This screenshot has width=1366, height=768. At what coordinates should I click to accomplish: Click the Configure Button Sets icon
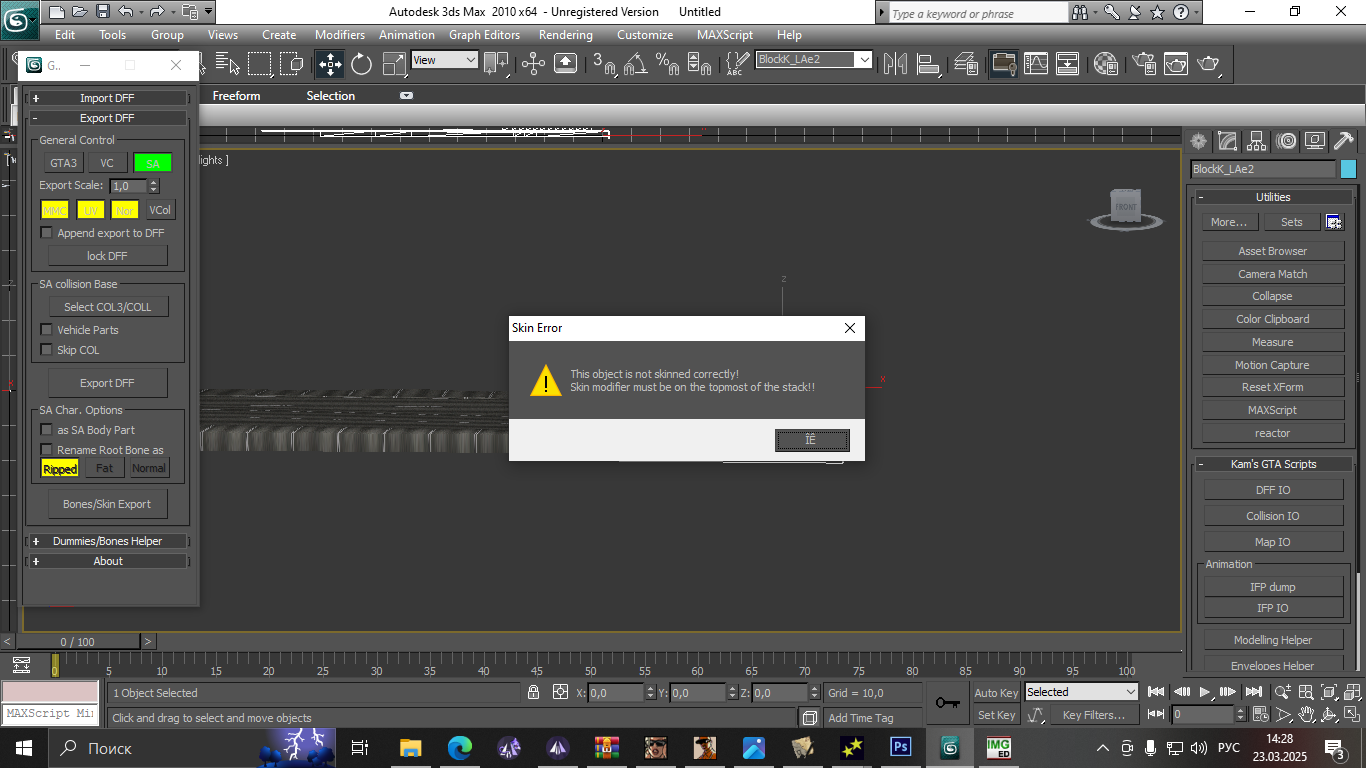point(1334,222)
